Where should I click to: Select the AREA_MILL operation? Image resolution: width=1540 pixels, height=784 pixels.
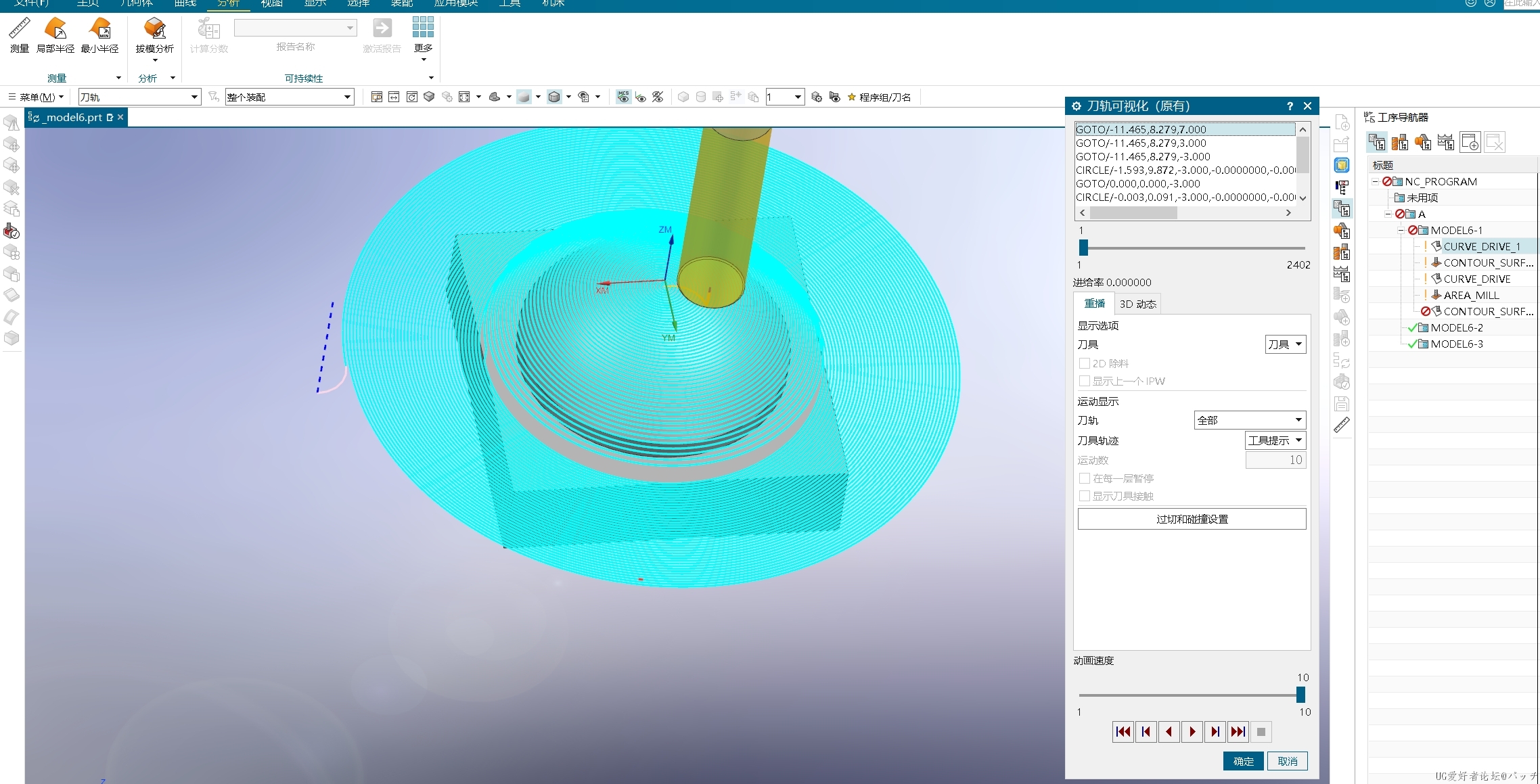pos(1471,295)
